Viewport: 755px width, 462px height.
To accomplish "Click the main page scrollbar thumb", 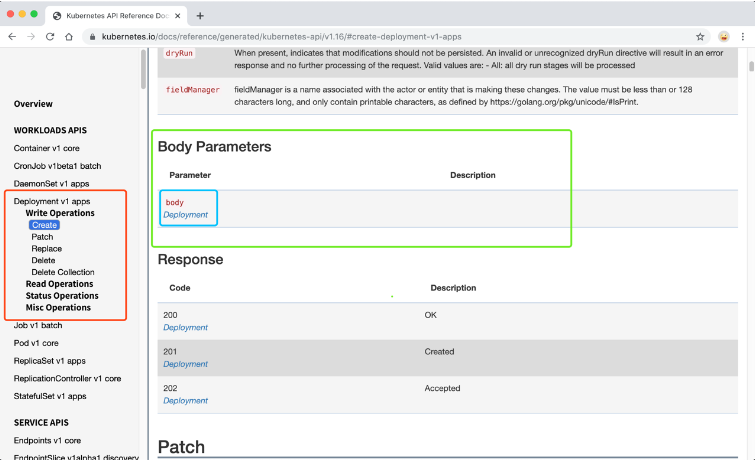I will (751, 66).
